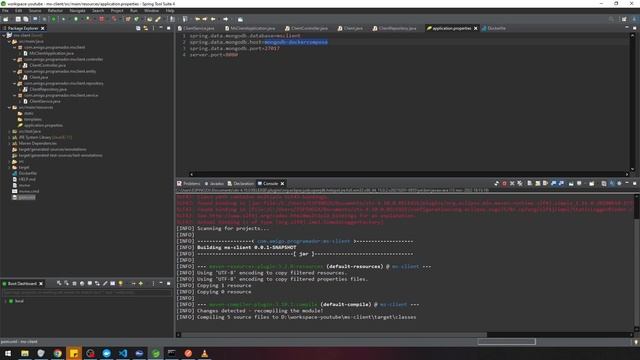Screen dimensions: 640x360
Task: Switch to the ClientRepository.java editor tab
Action: 394,28
